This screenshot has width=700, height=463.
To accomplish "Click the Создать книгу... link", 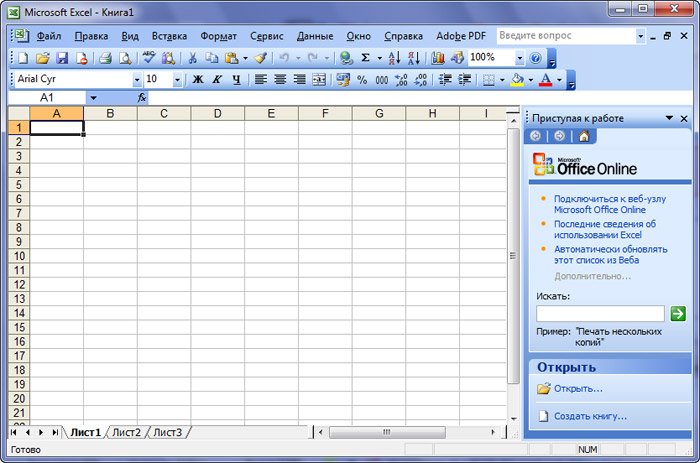I will (590, 416).
